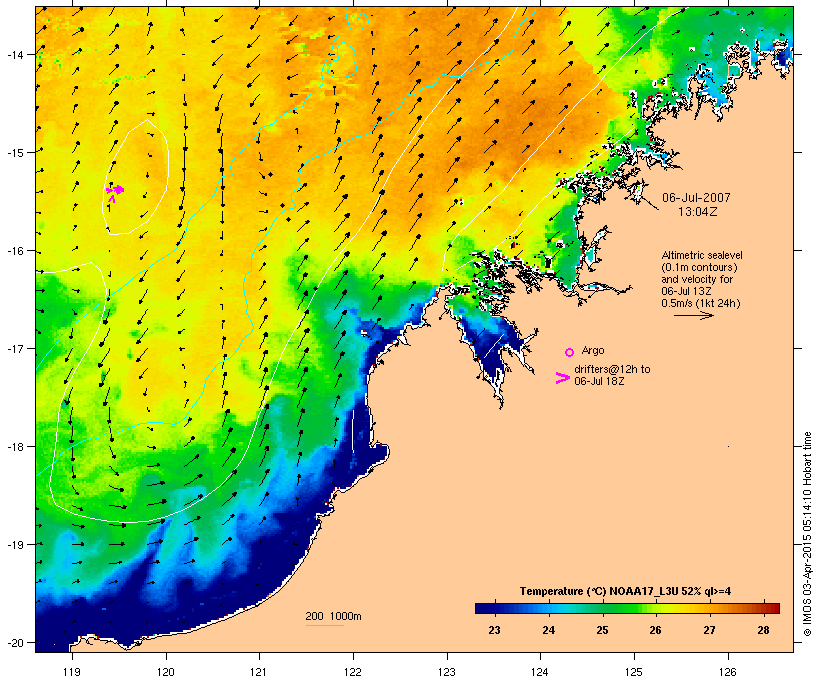Click the 'drifters@12h to' legend text
The height and width of the screenshot is (680, 820).
click(612, 369)
